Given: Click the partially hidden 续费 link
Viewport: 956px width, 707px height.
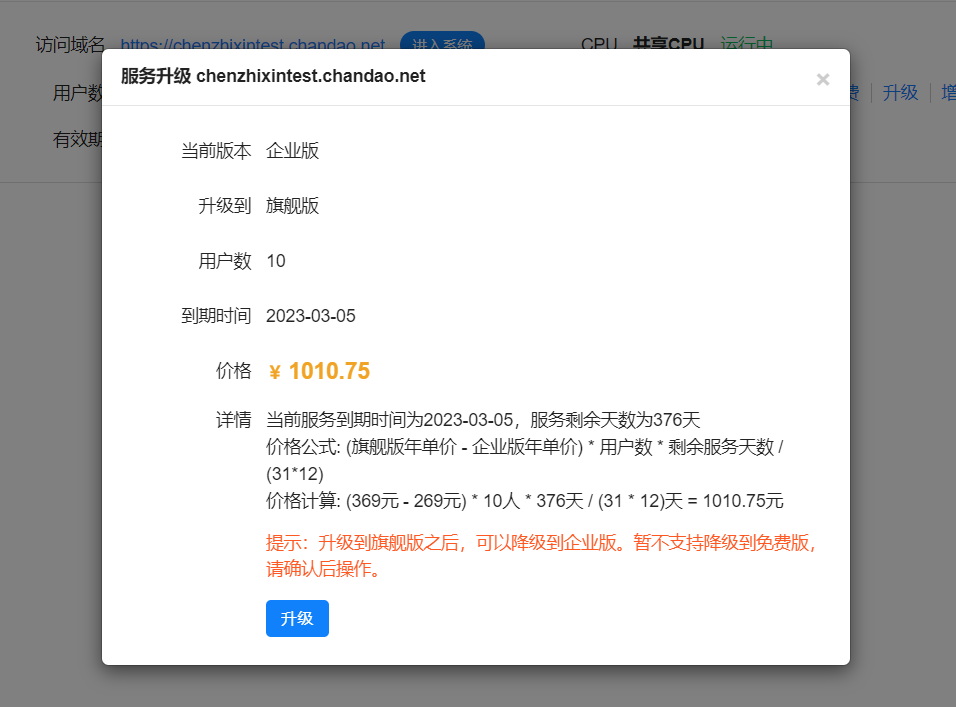Looking at the screenshot, I should 855,92.
